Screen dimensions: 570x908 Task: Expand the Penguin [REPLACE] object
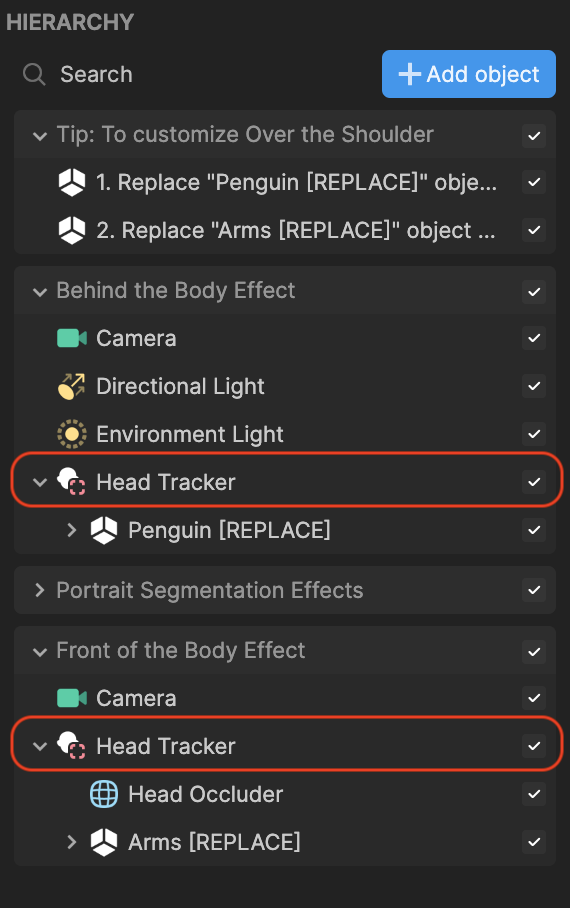point(71,530)
